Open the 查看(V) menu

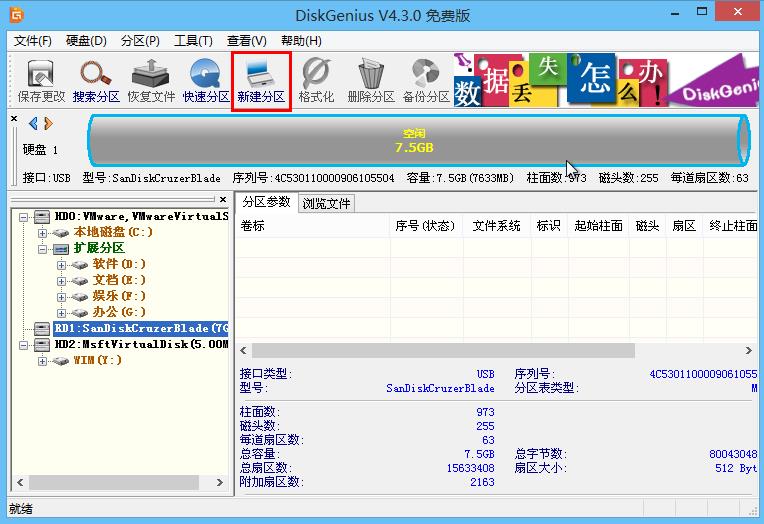click(x=247, y=41)
